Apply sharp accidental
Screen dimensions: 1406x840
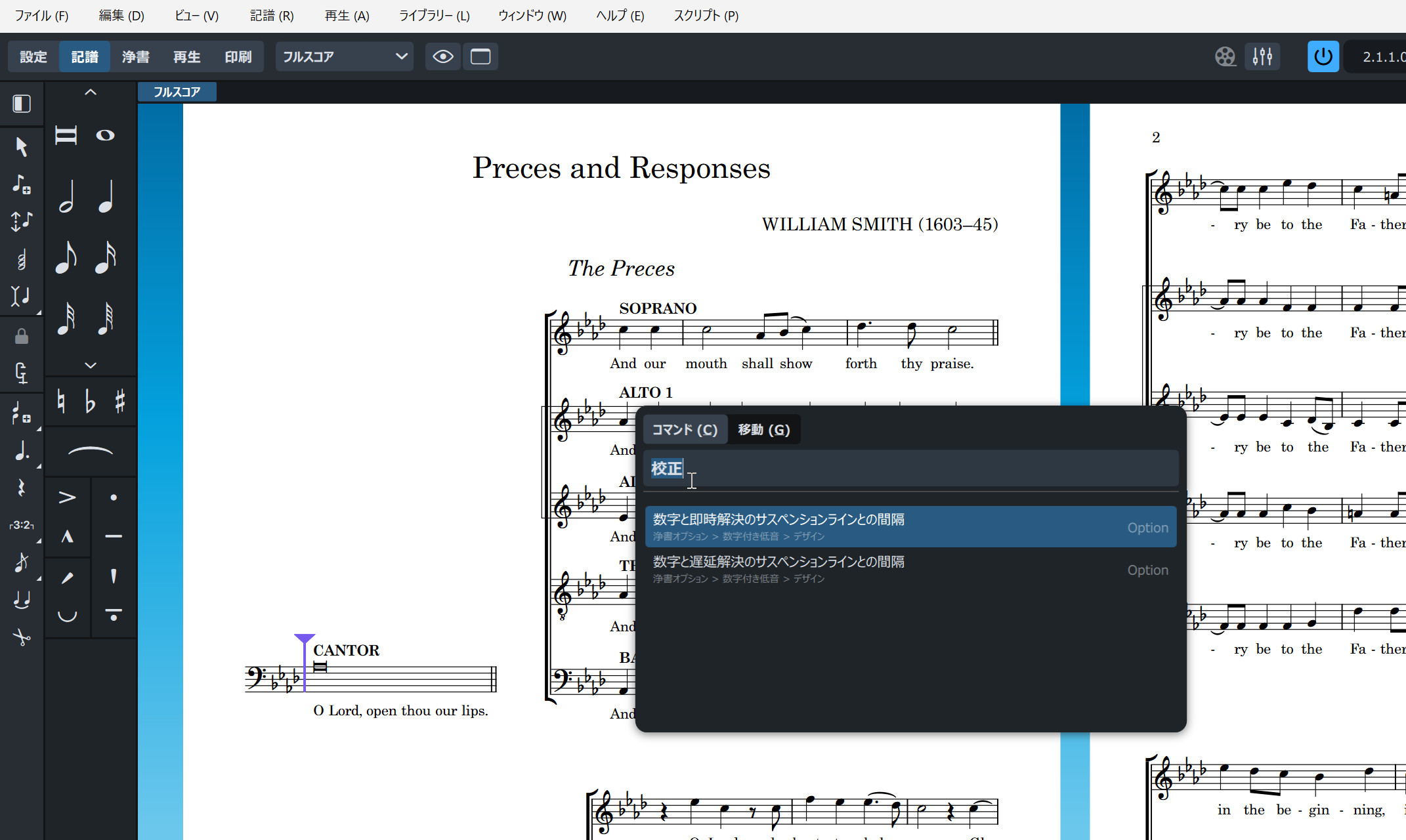(120, 401)
